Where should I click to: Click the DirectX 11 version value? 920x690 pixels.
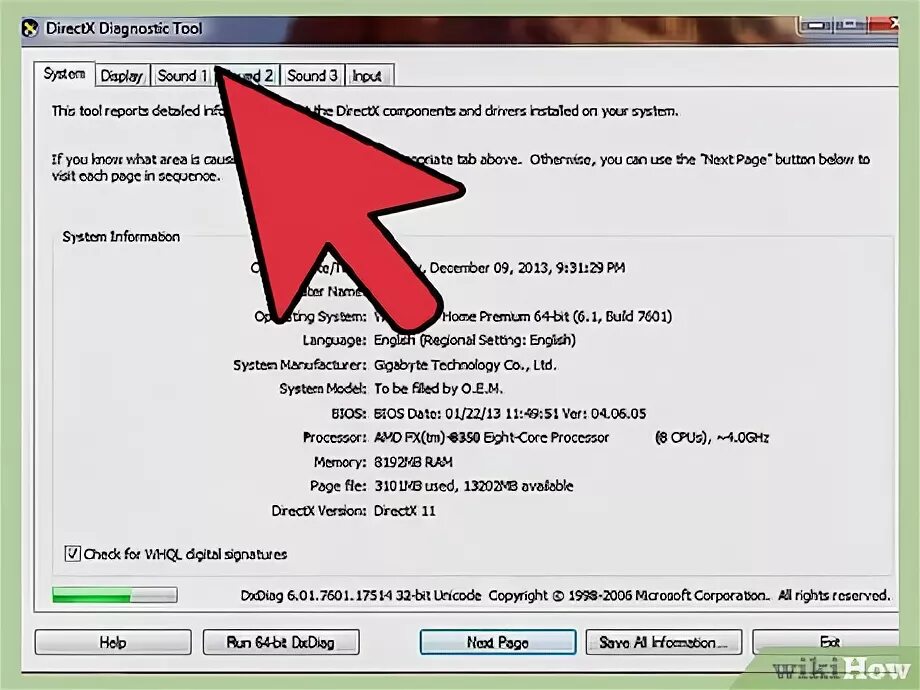coord(404,510)
